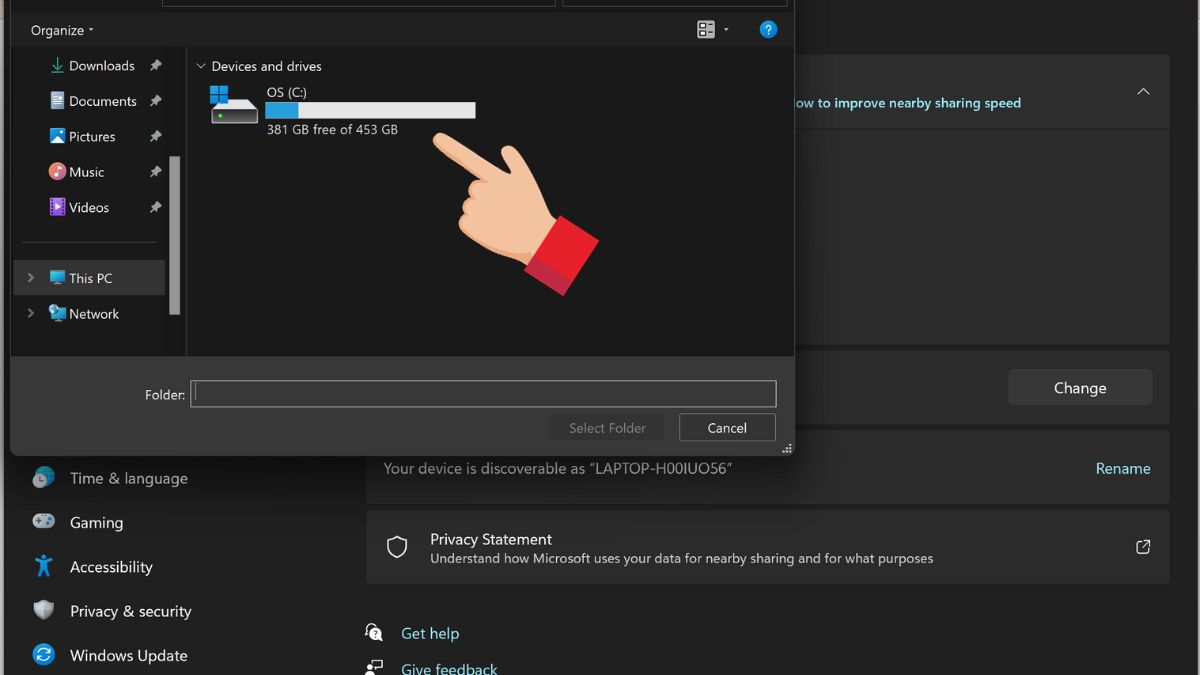Expand the Network tree node
The width and height of the screenshot is (1200, 675).
coord(30,313)
